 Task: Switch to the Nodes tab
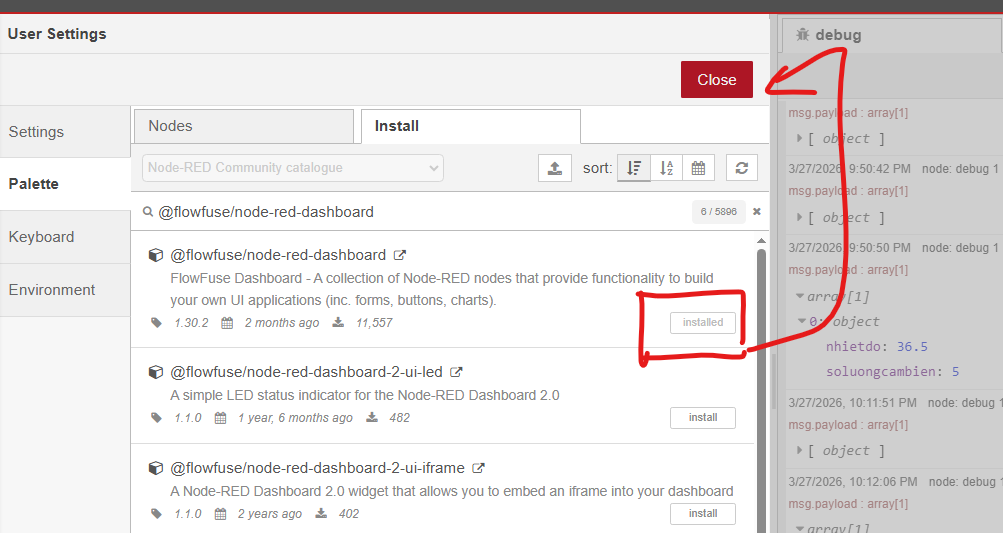point(243,126)
